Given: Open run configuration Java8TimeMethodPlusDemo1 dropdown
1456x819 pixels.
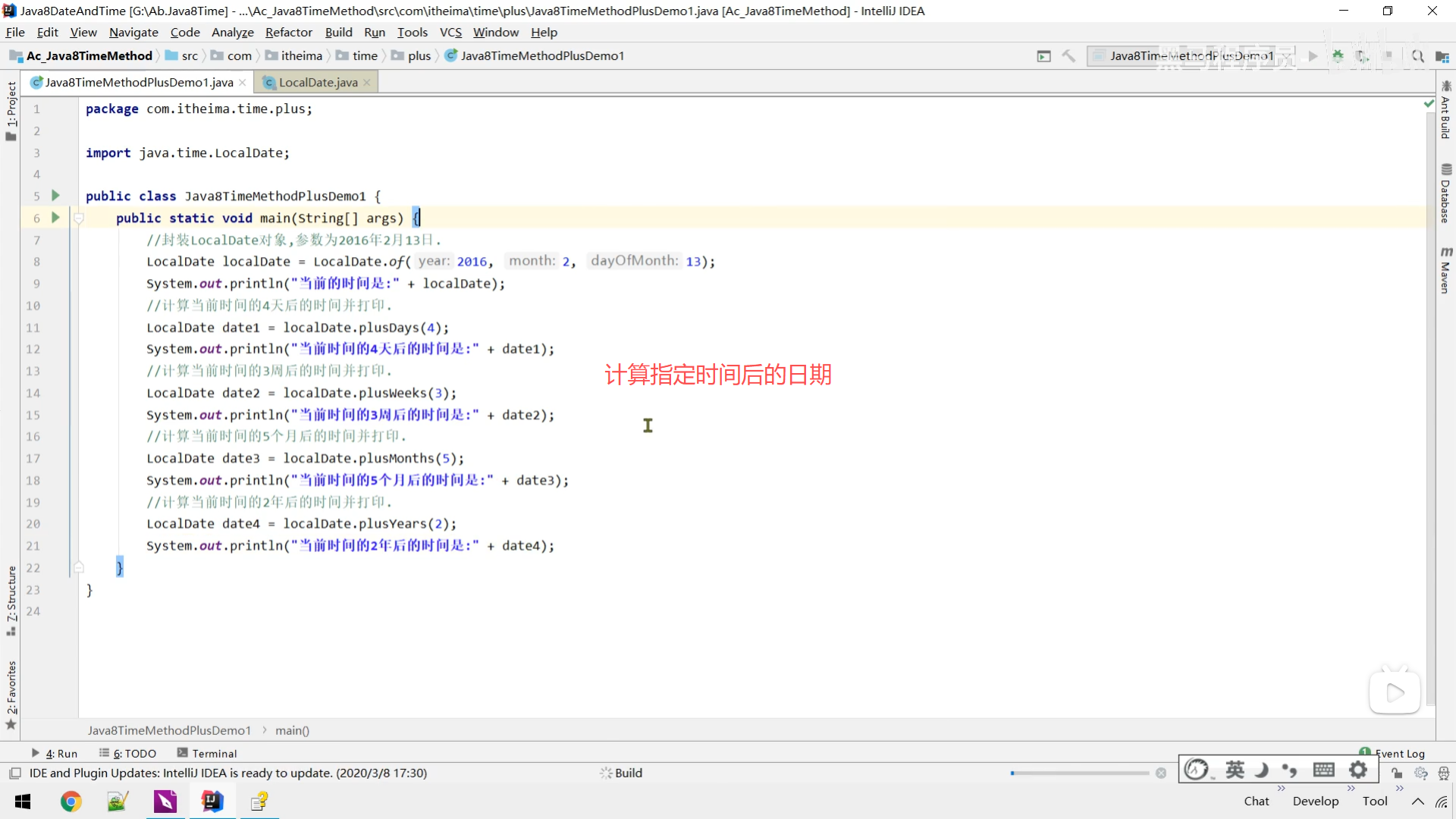Looking at the screenshot, I should (1190, 56).
